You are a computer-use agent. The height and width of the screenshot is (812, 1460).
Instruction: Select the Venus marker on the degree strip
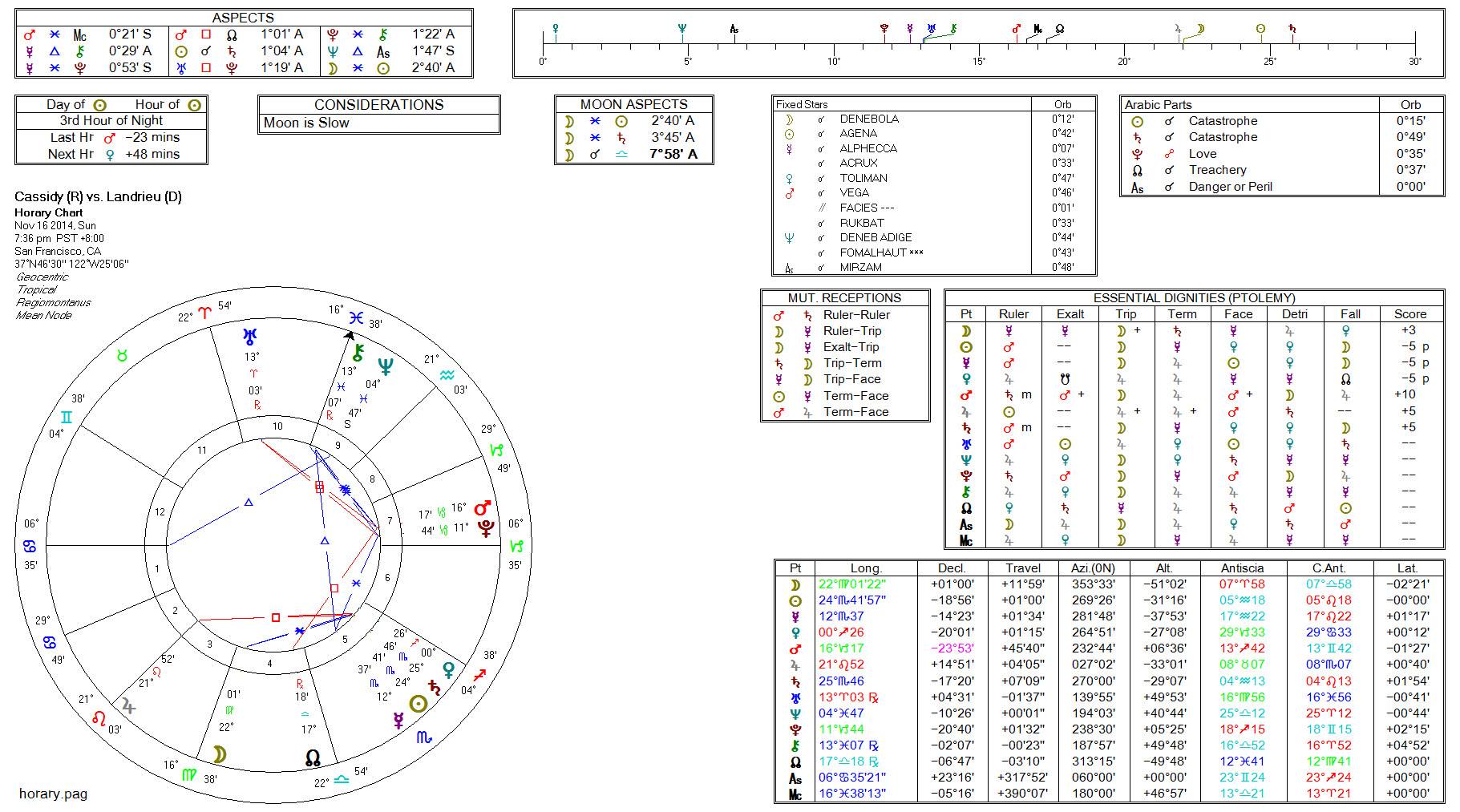pos(555,29)
